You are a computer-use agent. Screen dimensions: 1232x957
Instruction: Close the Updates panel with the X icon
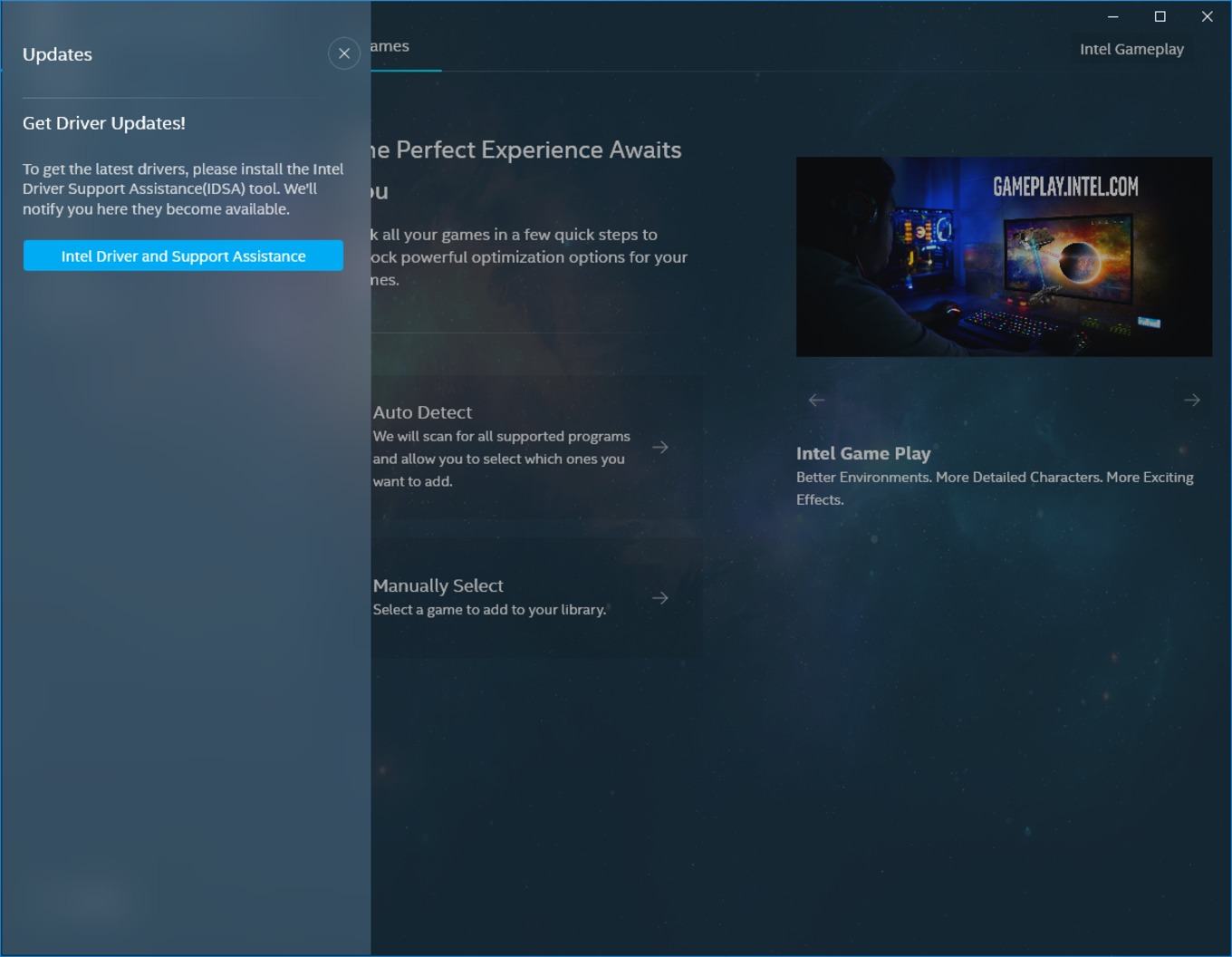click(344, 53)
